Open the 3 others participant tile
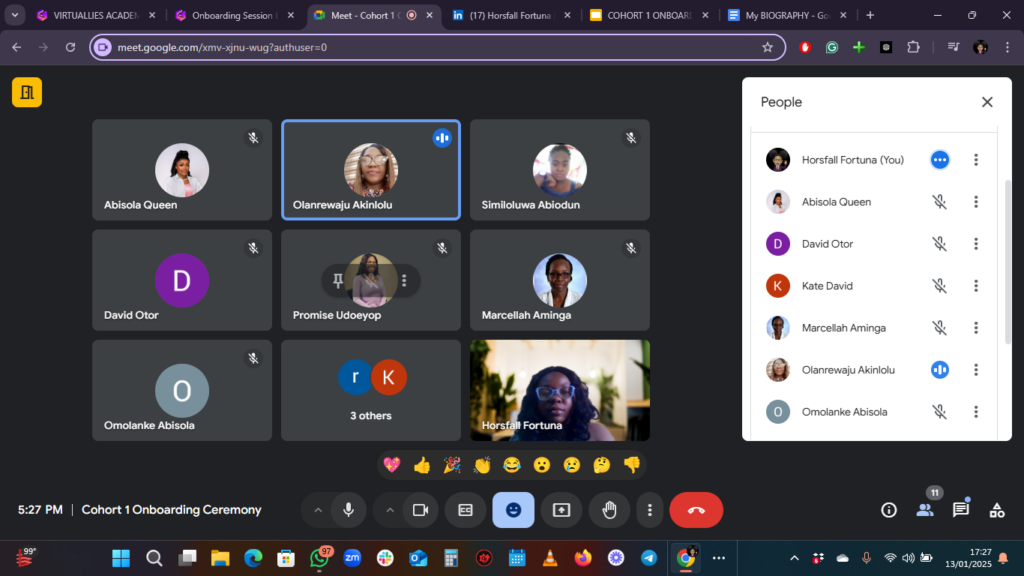Viewport: 1024px width, 576px height. (x=370, y=390)
